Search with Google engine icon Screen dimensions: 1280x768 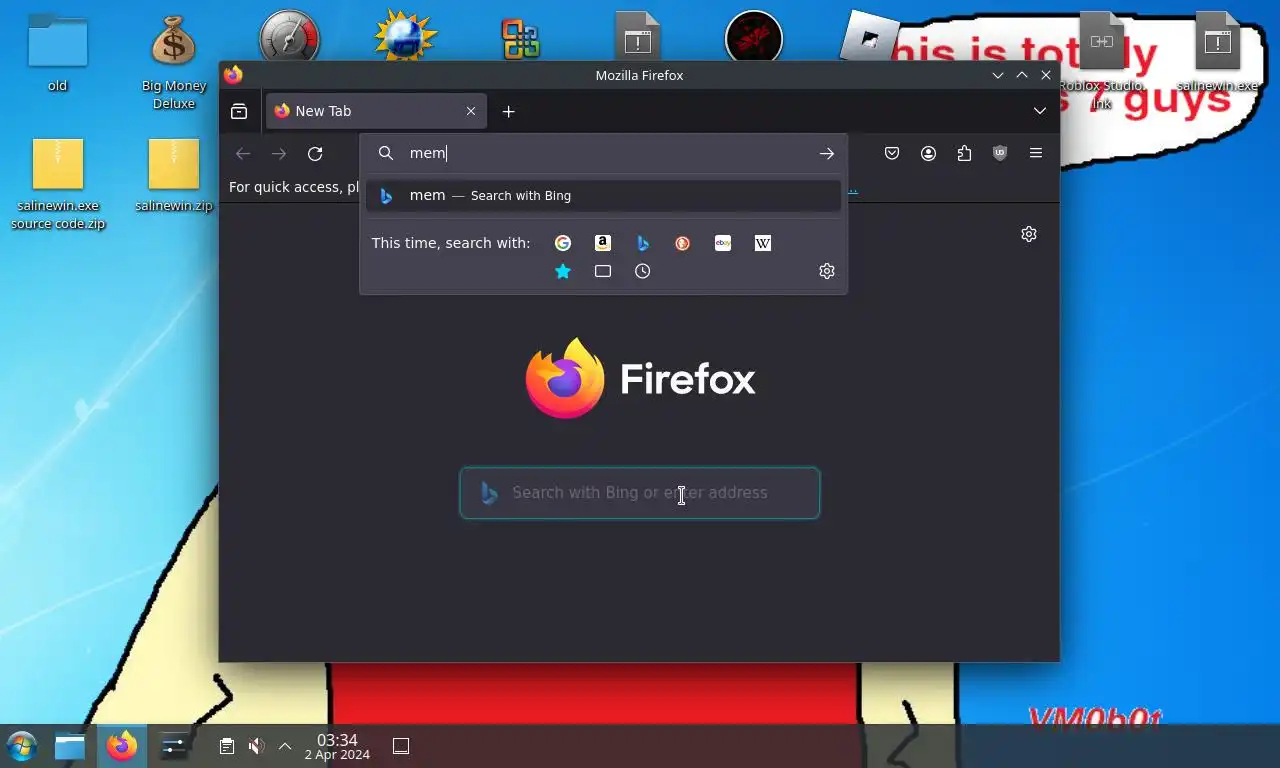coord(563,243)
